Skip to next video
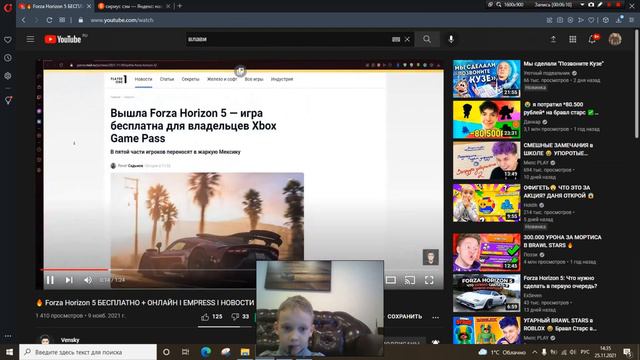Image resolution: width=640 pixels, height=360 pixels. click(69, 280)
